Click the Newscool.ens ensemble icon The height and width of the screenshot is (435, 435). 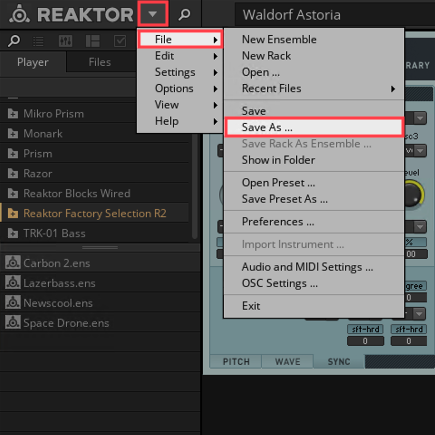point(13,303)
